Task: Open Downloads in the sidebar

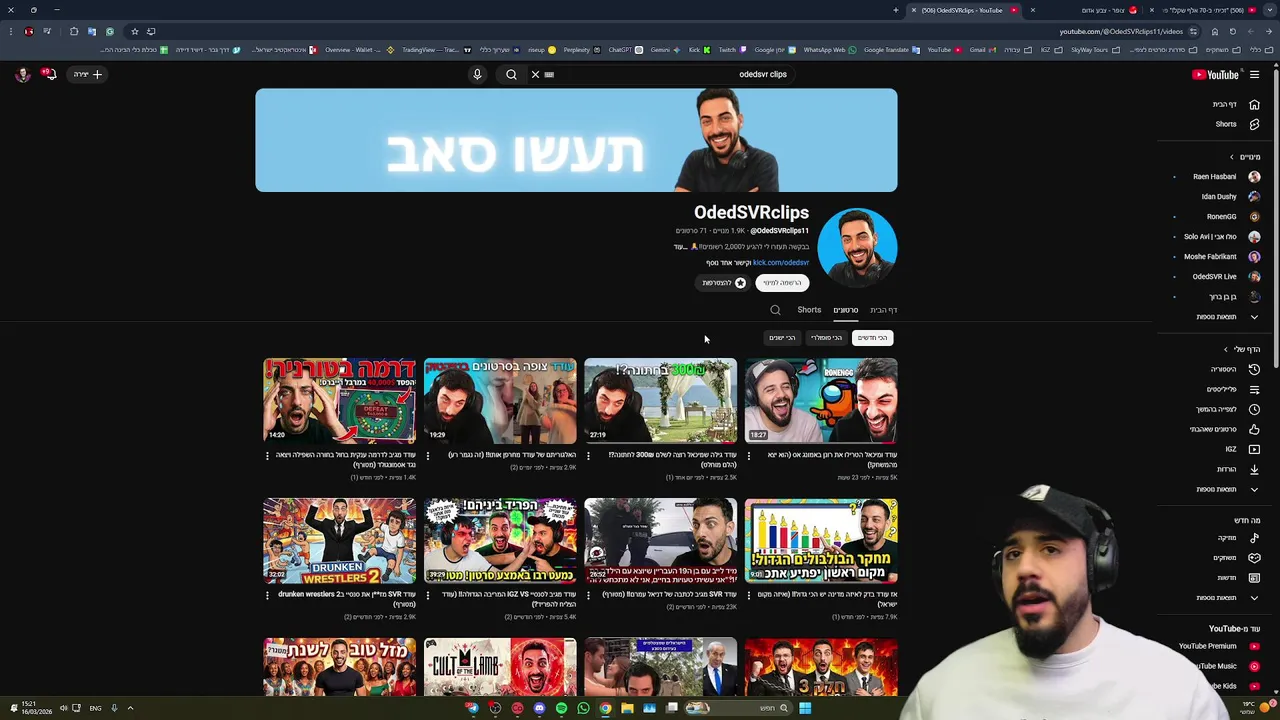Action: 1237,469
